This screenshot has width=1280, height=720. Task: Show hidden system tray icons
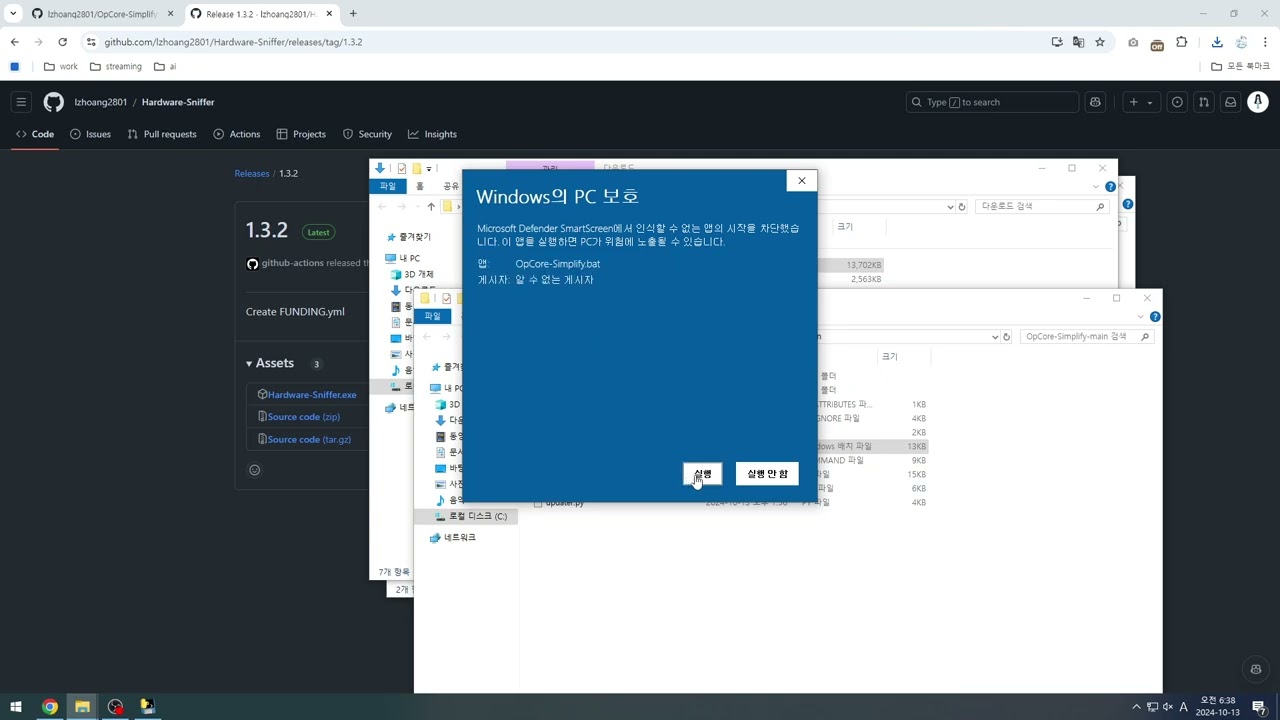pyautogui.click(x=1136, y=707)
